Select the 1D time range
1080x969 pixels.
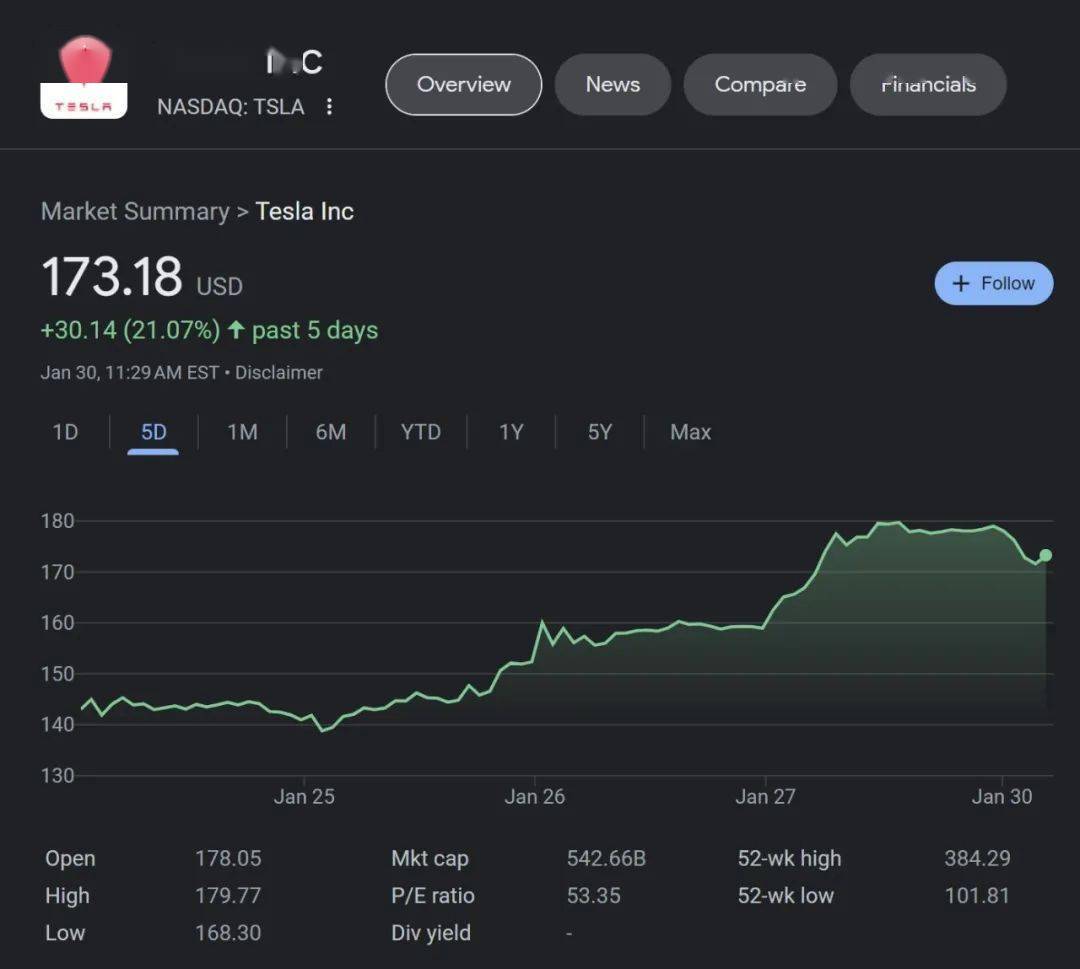65,432
